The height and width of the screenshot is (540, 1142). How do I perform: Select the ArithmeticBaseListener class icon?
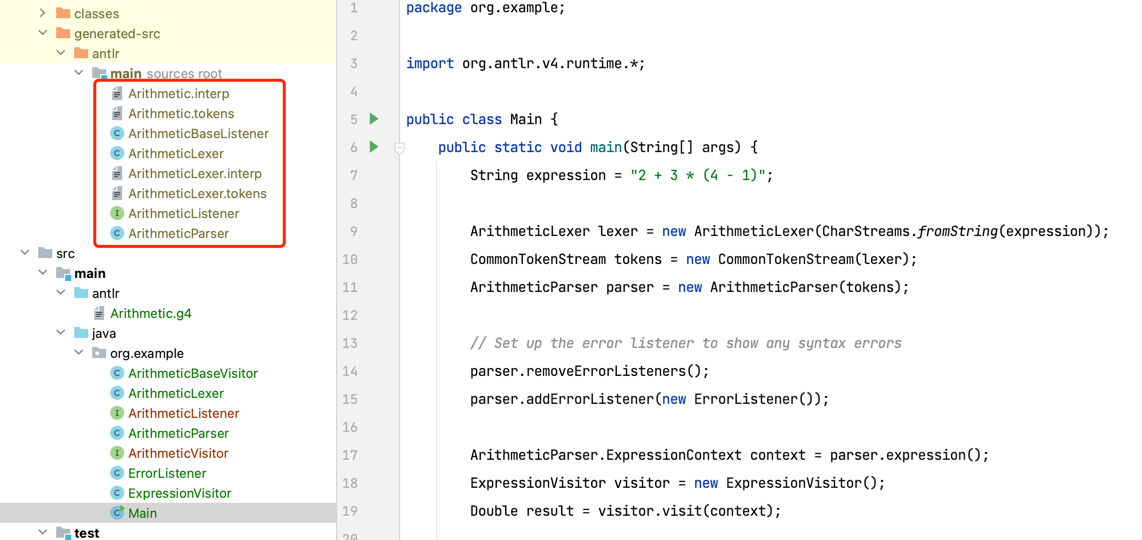point(117,133)
